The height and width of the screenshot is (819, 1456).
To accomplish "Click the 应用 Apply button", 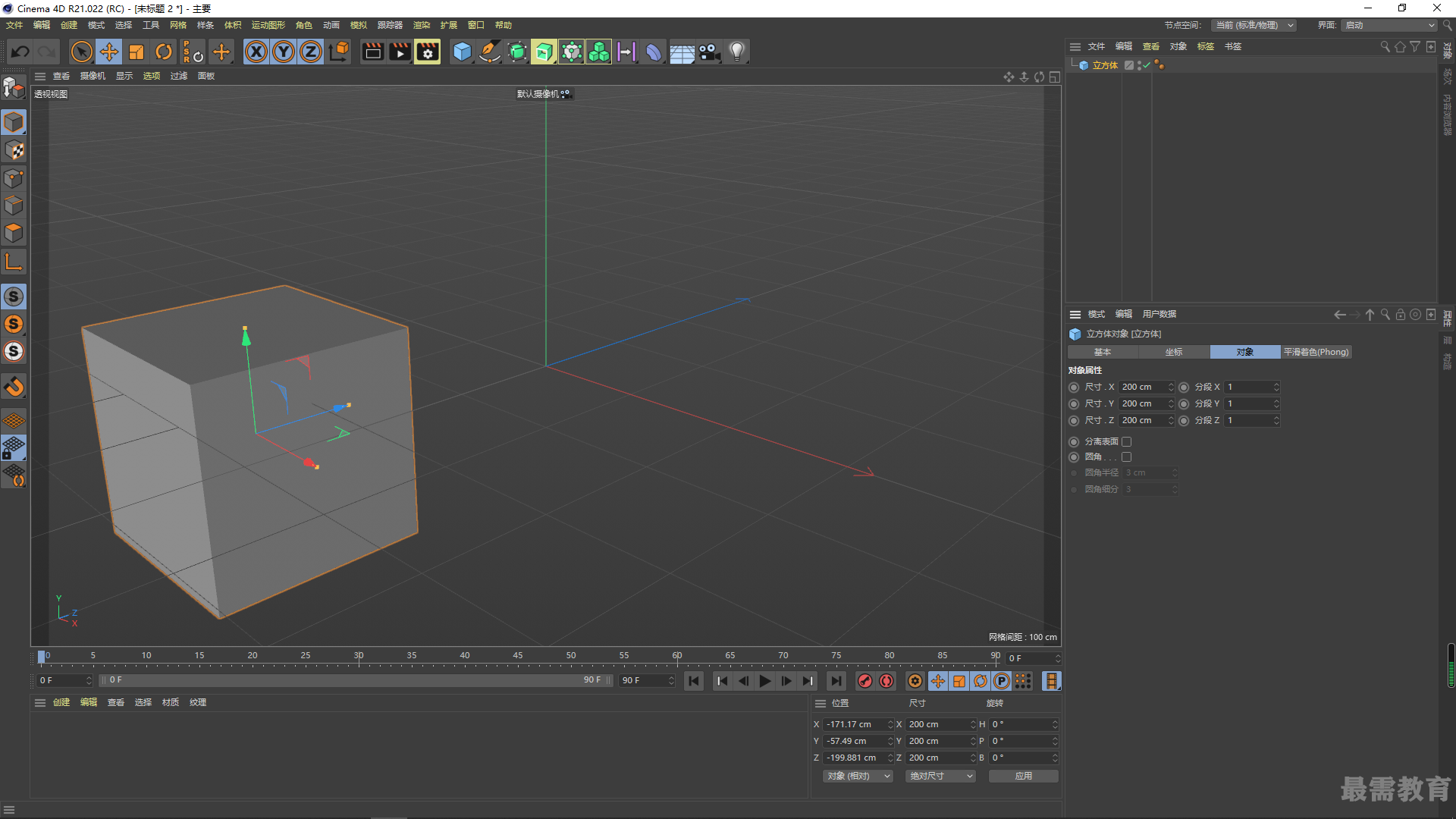I will tap(1024, 776).
